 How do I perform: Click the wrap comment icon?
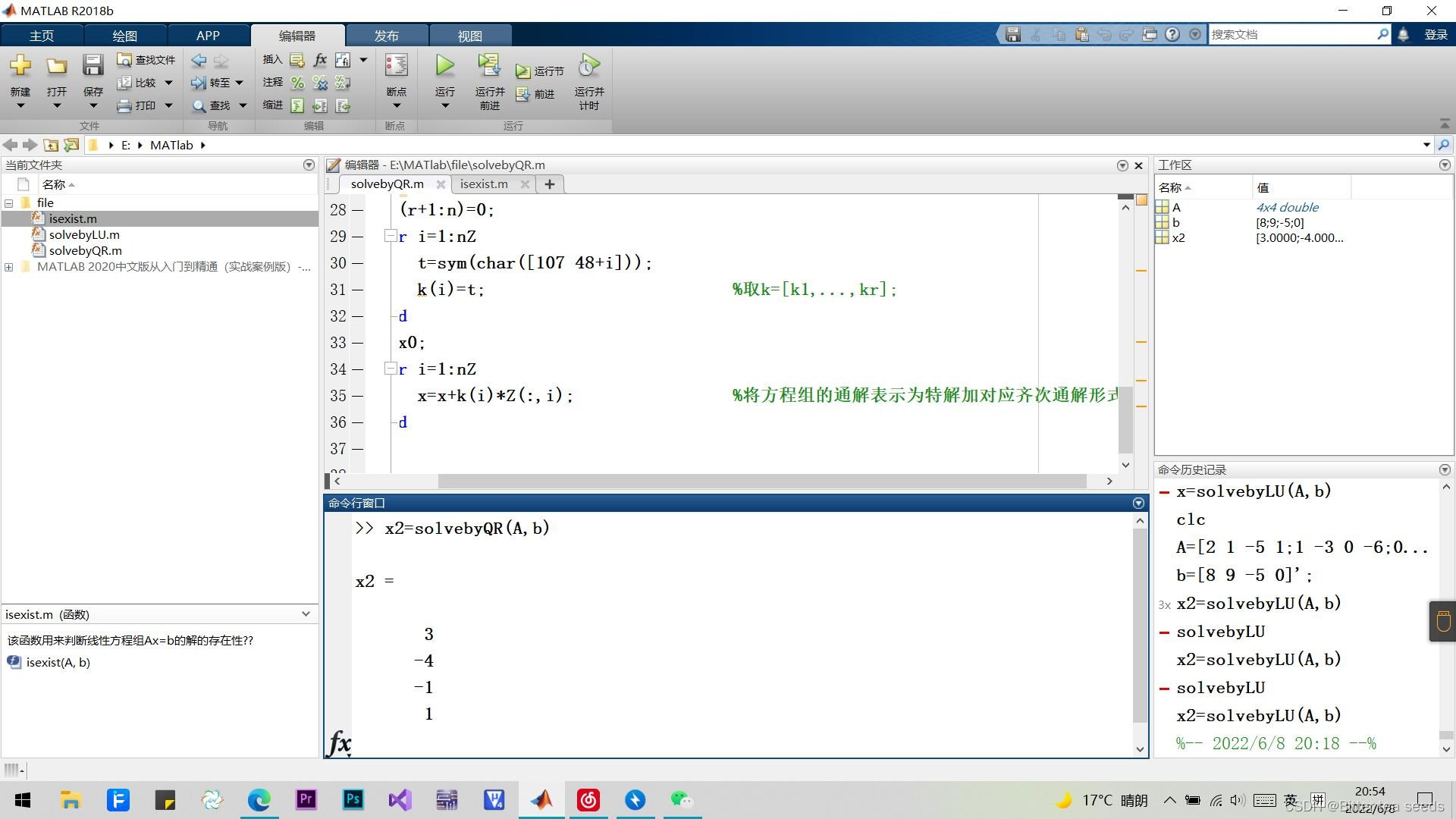(343, 83)
